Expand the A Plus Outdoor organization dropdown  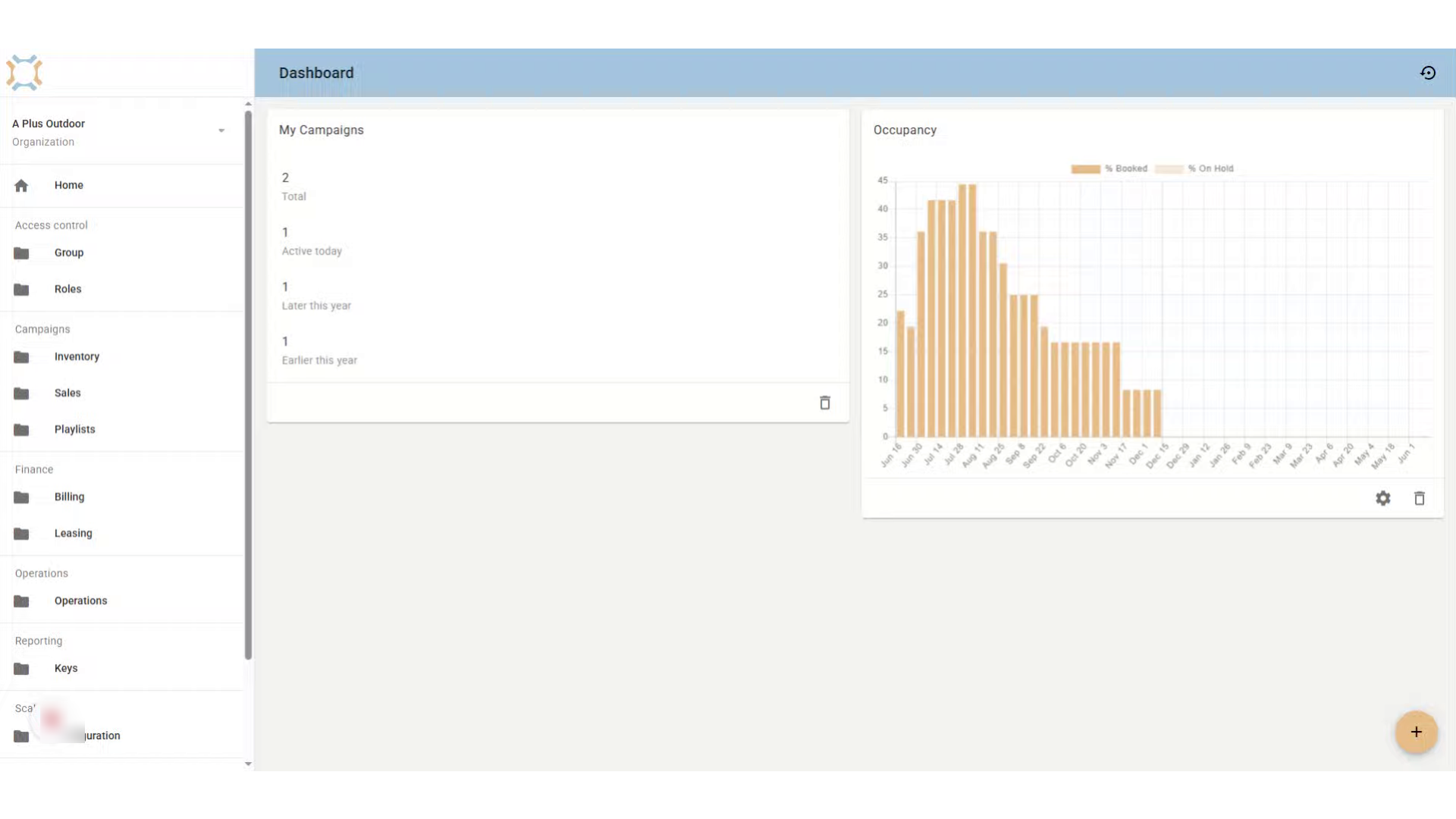[221, 130]
